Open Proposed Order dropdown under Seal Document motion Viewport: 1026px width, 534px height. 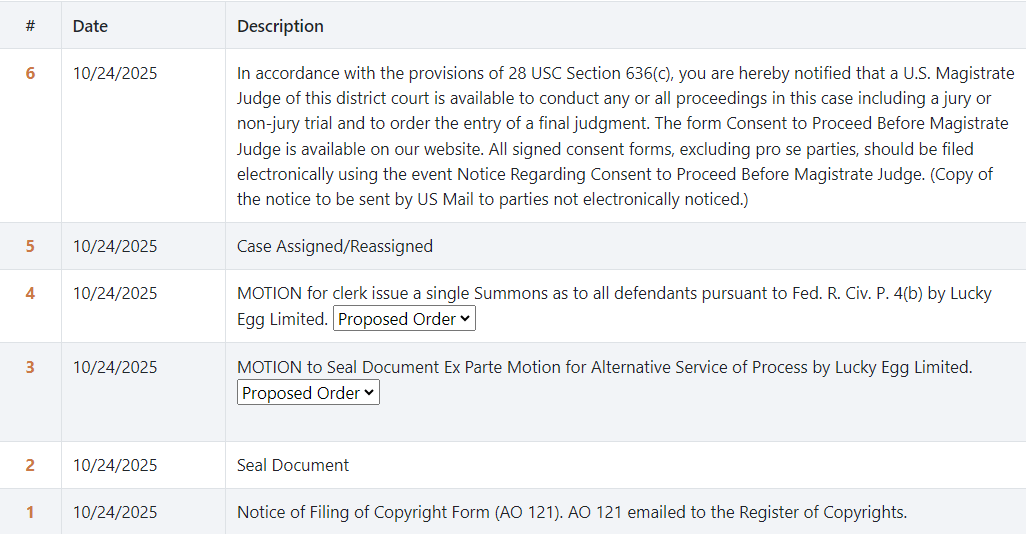[308, 393]
